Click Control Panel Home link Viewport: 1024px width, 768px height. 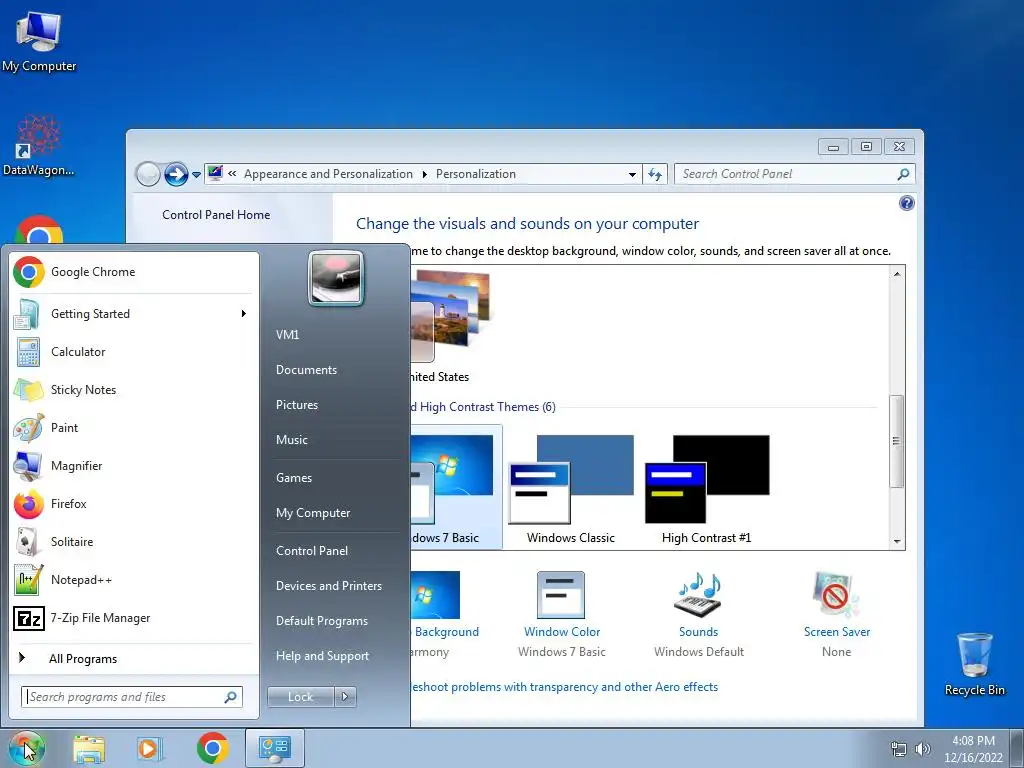216,215
